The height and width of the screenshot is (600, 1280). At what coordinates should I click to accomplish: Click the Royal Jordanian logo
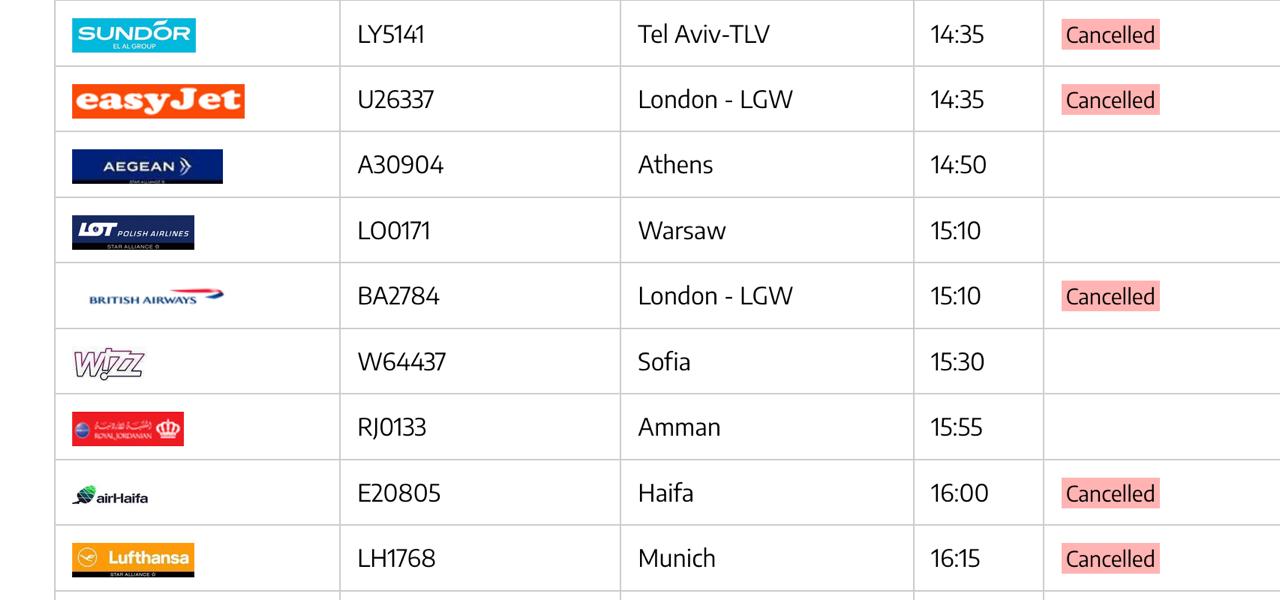point(128,429)
